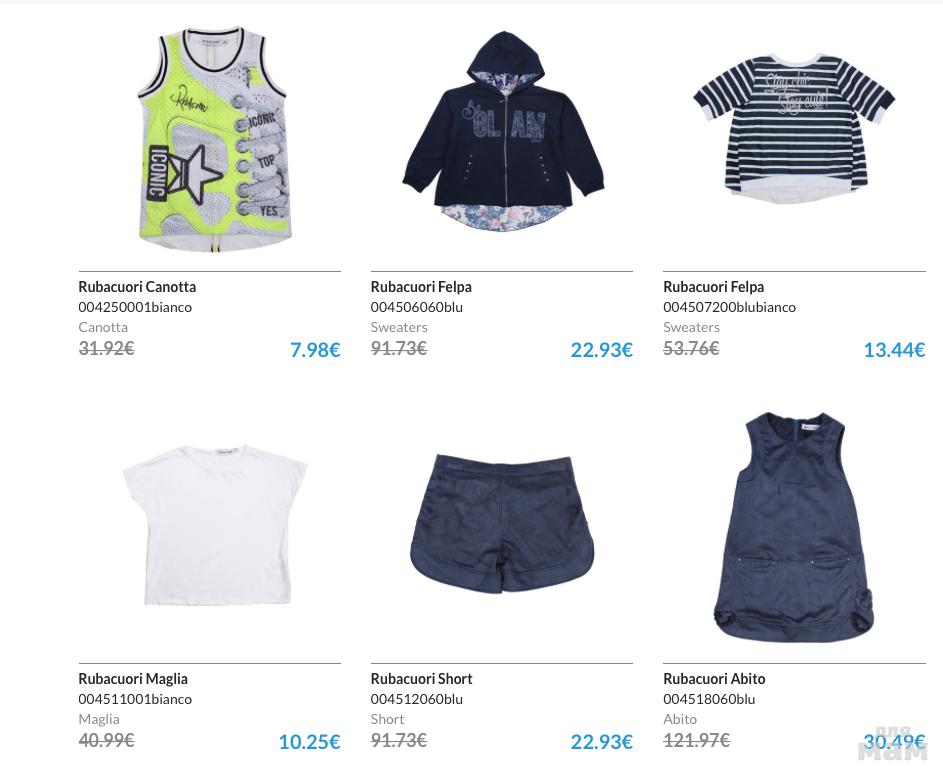This screenshot has width=943, height=775.
Task: Open the white t-shirt product image
Action: pos(215,525)
